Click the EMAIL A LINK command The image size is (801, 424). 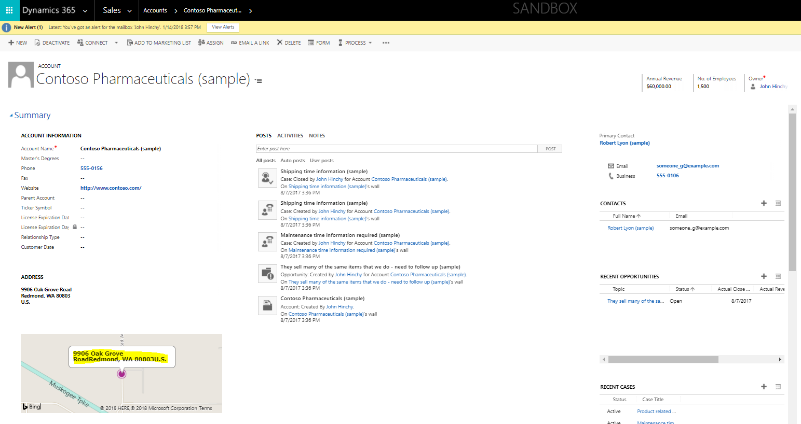250,43
